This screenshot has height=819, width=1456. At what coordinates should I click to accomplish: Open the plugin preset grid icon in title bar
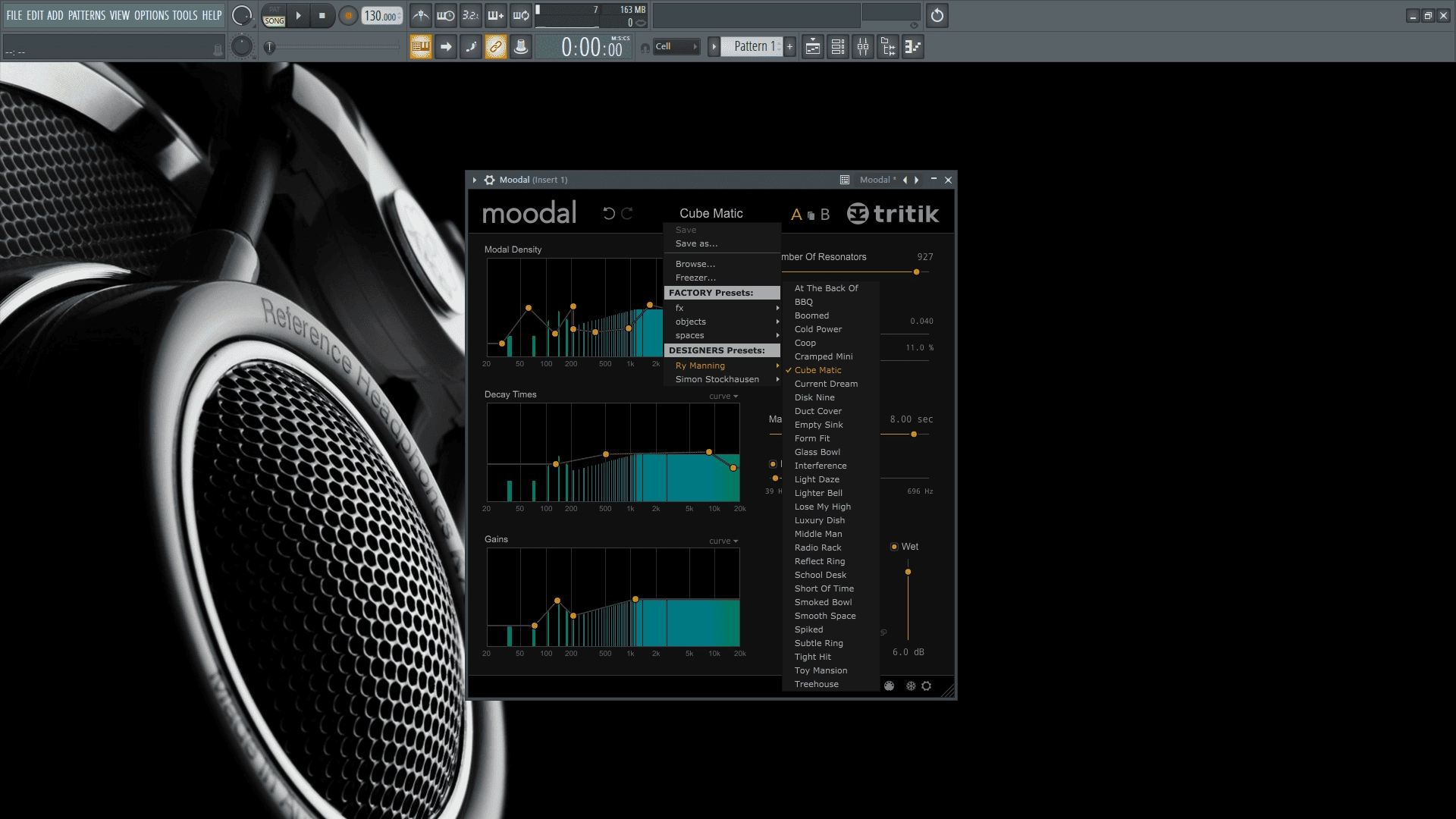click(844, 180)
